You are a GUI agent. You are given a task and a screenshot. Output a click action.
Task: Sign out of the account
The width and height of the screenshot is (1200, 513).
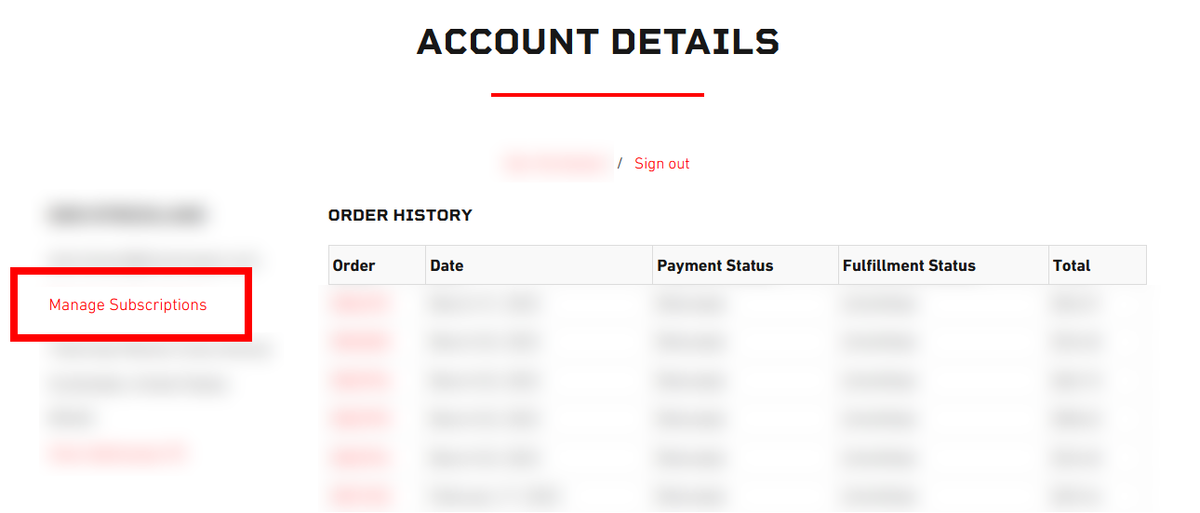pyautogui.click(x=662, y=163)
